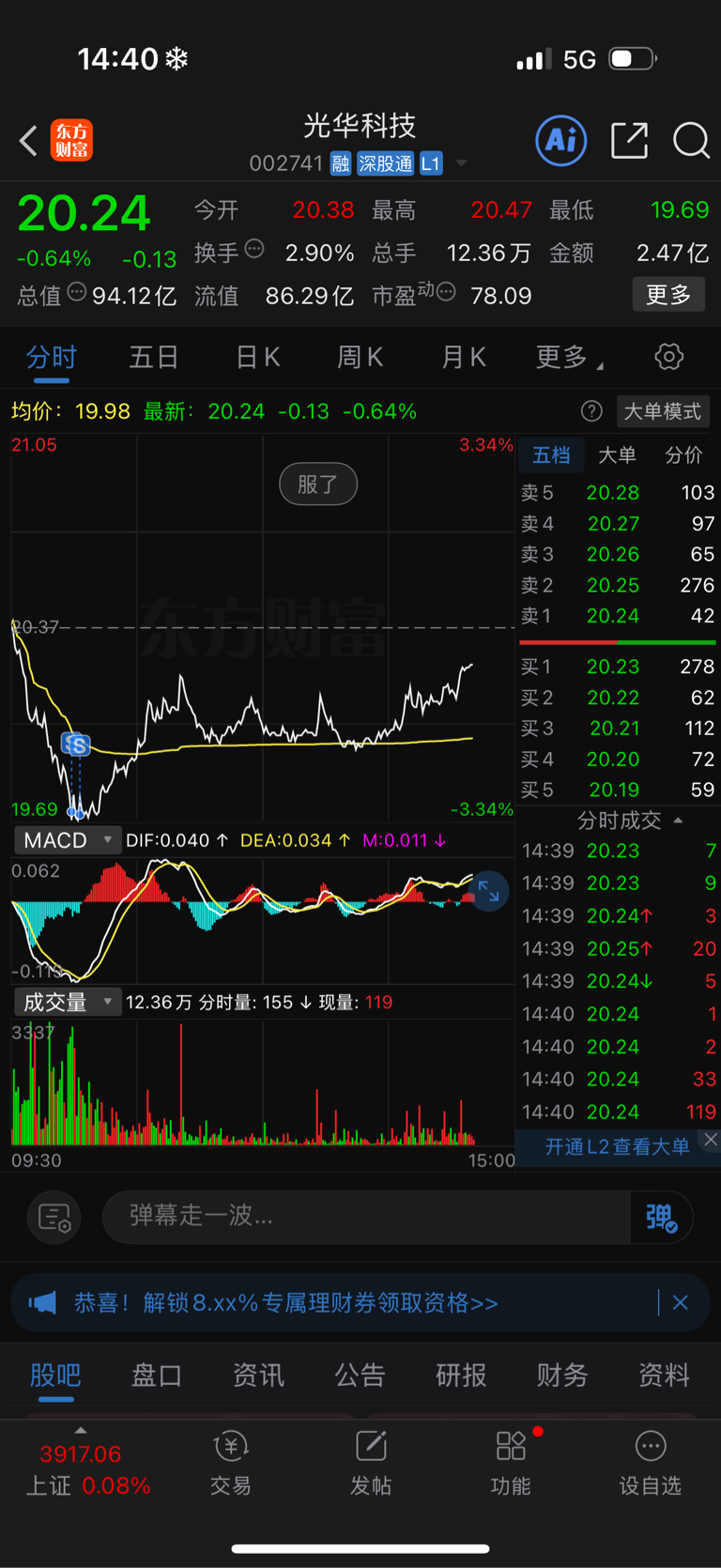The height and width of the screenshot is (1568, 721).
Task: Close the 恭喜 promotion banner
Action: coord(681,1302)
